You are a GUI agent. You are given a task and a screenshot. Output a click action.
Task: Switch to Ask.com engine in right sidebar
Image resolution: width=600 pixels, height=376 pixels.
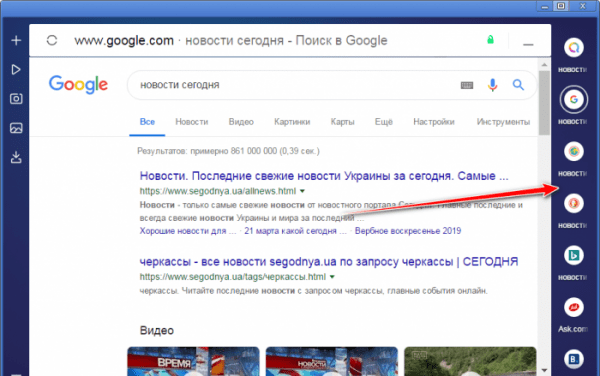pyautogui.click(x=574, y=307)
